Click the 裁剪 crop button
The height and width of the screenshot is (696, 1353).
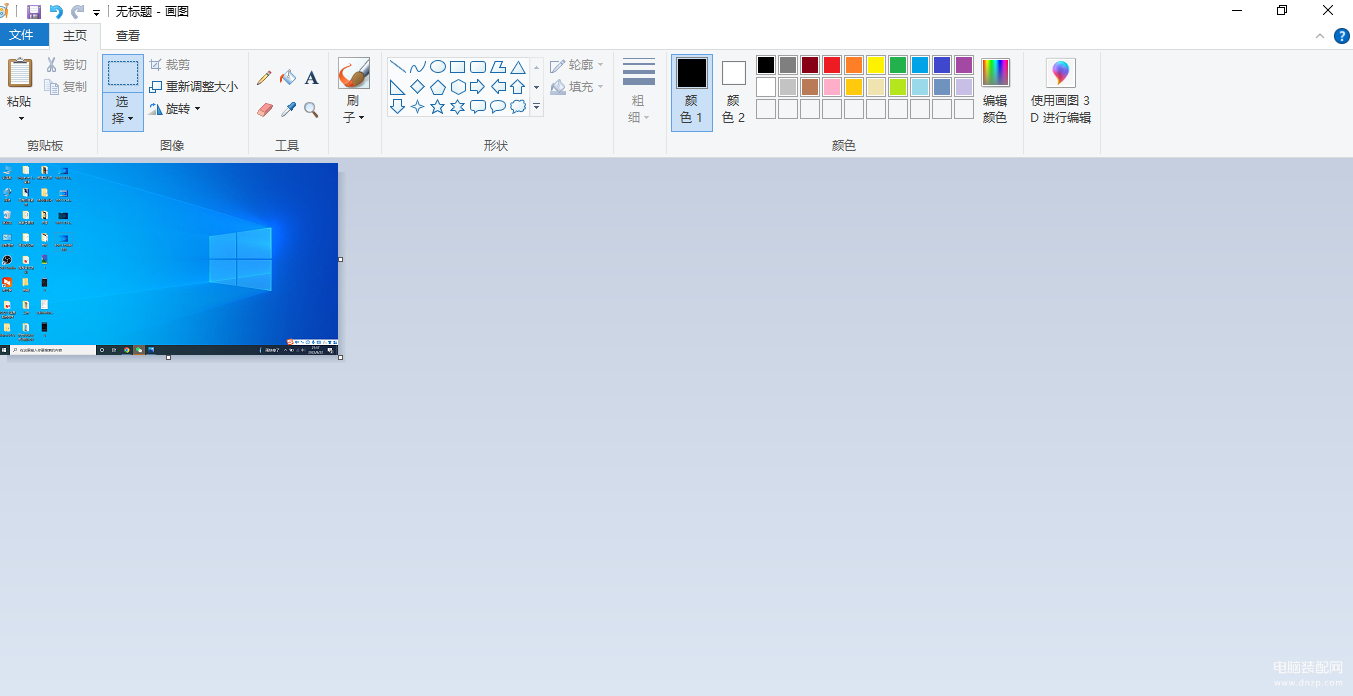(x=170, y=65)
